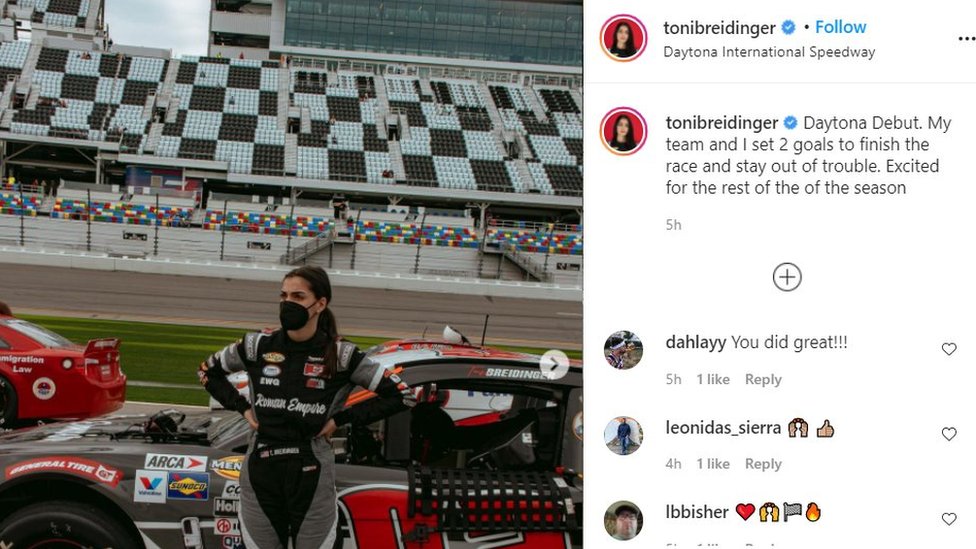This screenshot has width=976, height=549.
Task: Load more comments with the plus circle
Action: tap(787, 277)
